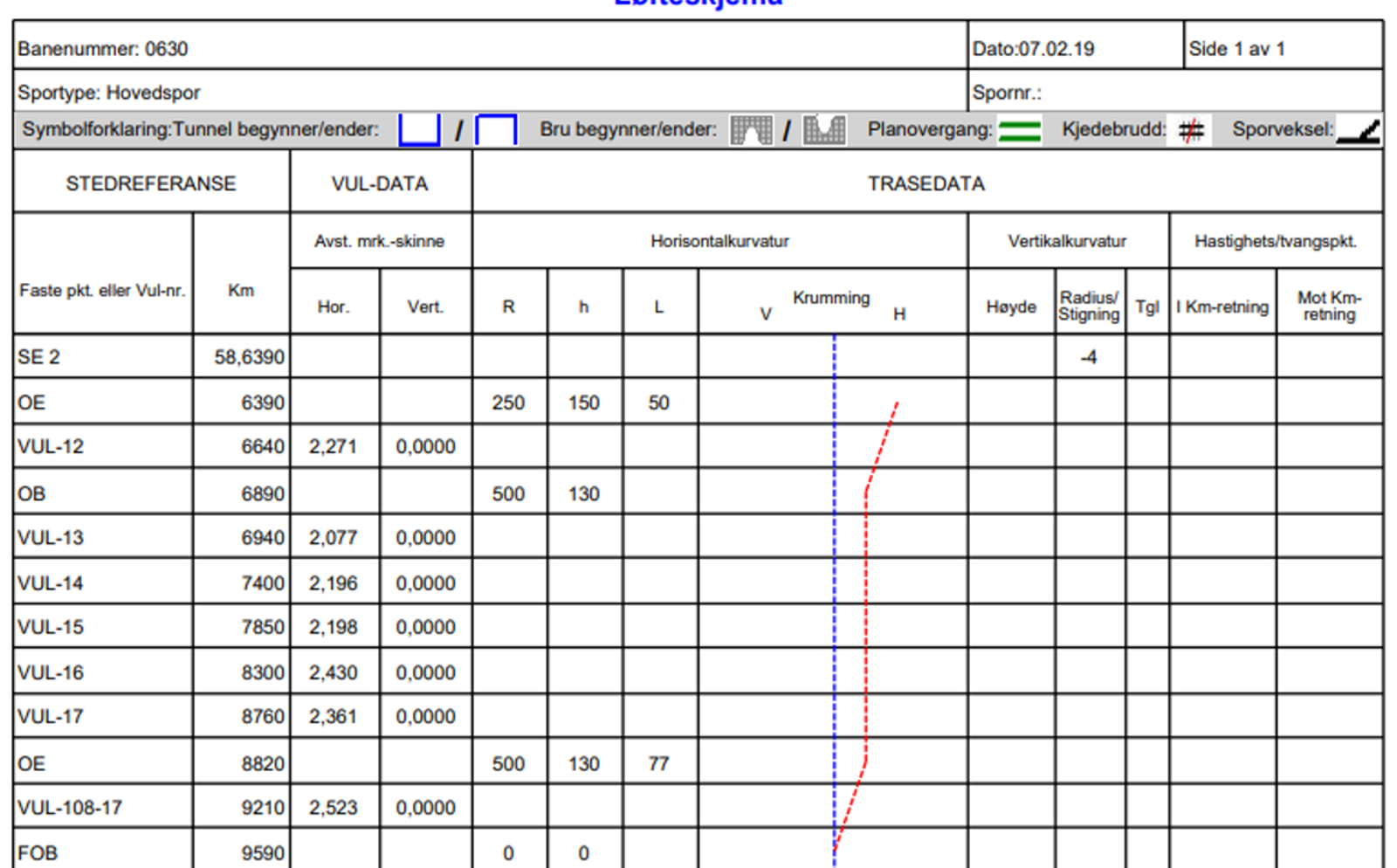This screenshot has height=868, width=1397.
Task: Click the bridge begins symbol in legend
Action: click(x=751, y=130)
